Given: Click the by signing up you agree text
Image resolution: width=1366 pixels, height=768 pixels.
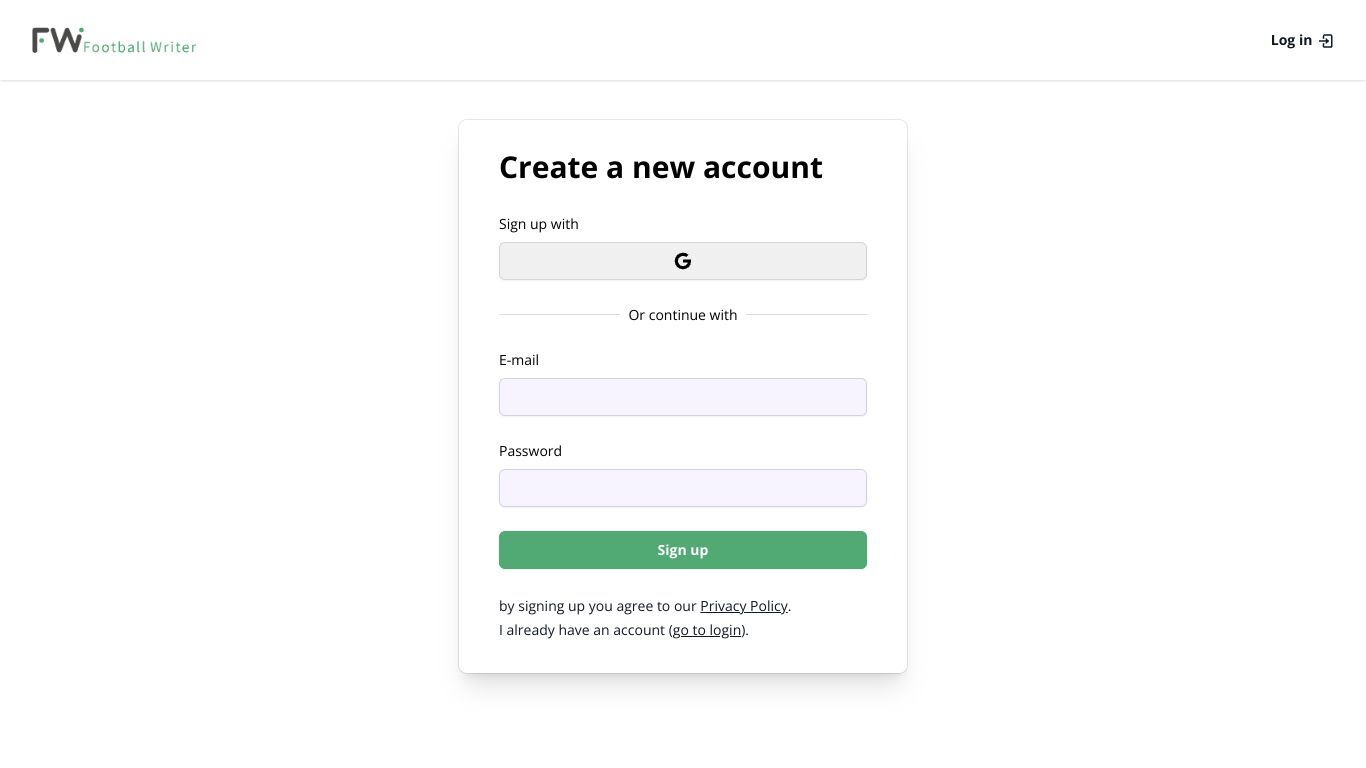Looking at the screenshot, I should point(598,606).
